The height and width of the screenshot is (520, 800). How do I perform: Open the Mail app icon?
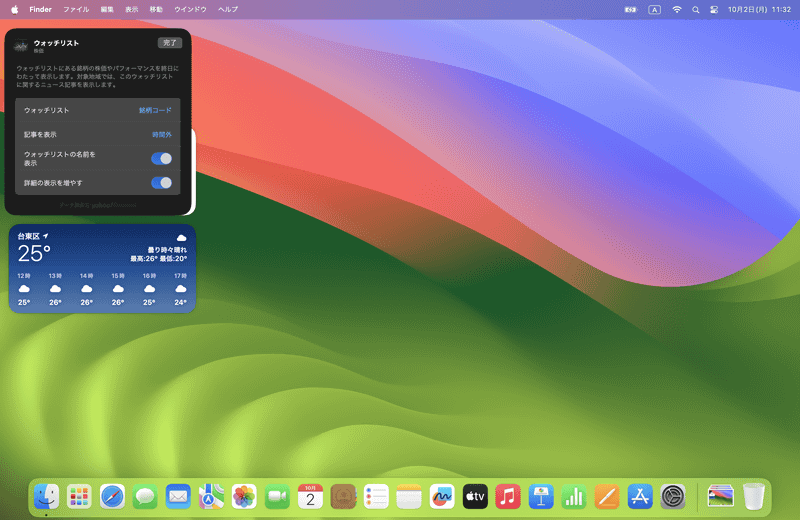(x=178, y=496)
